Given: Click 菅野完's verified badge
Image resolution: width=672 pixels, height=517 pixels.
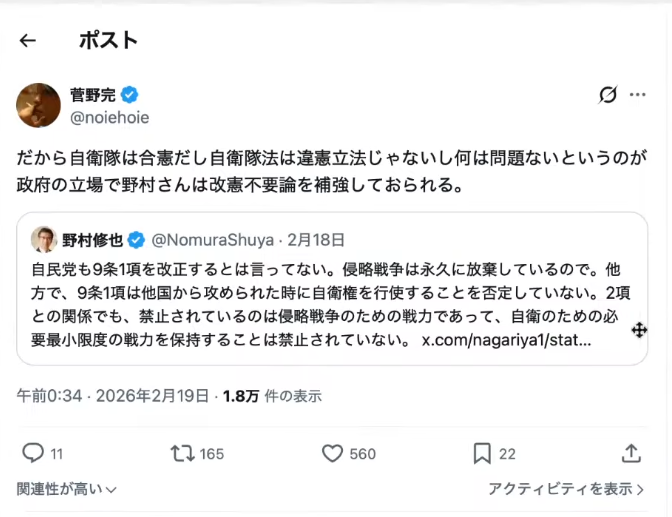Looking at the screenshot, I should click(129, 95).
